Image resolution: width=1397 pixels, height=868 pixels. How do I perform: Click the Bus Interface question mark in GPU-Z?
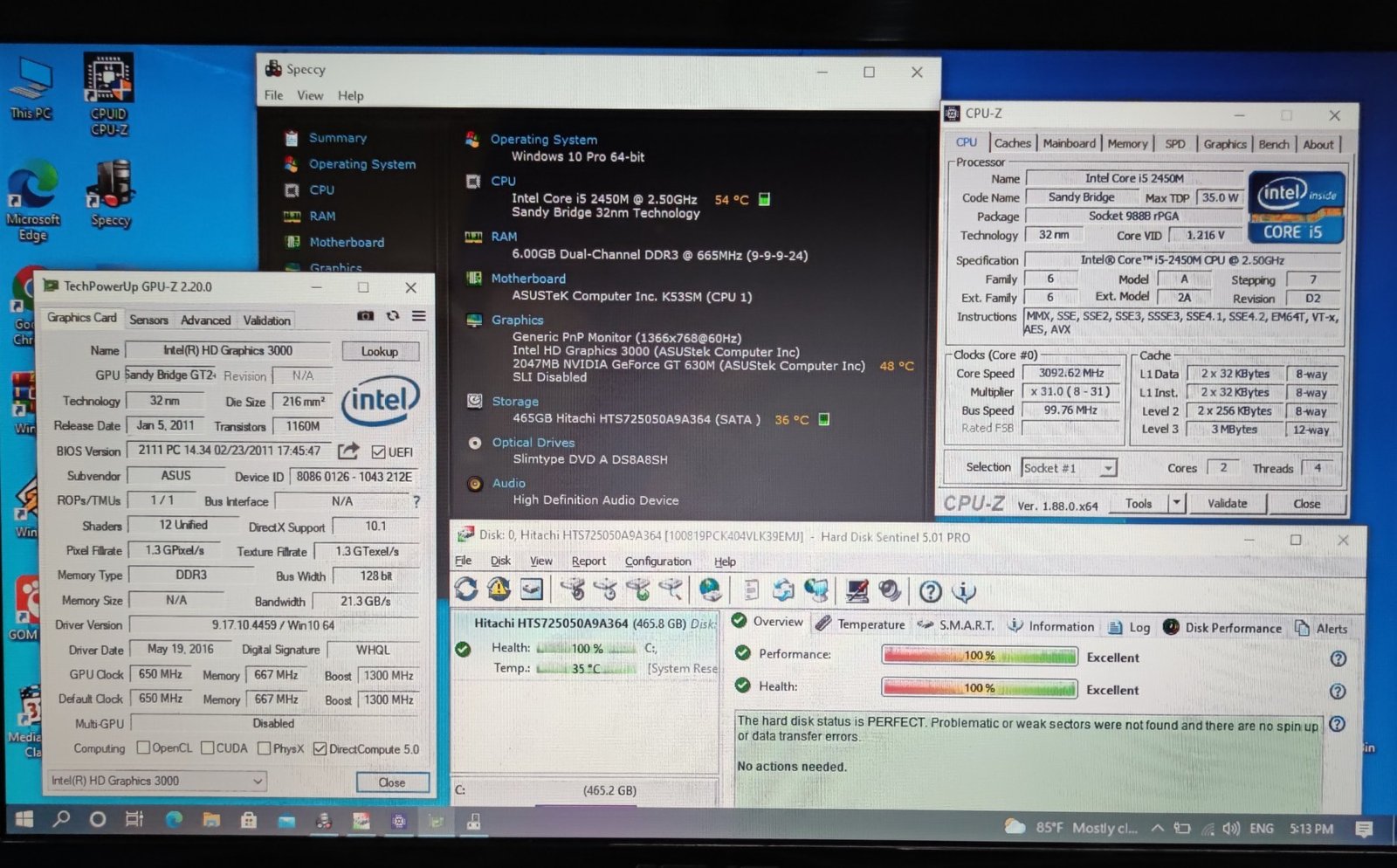[x=416, y=501]
